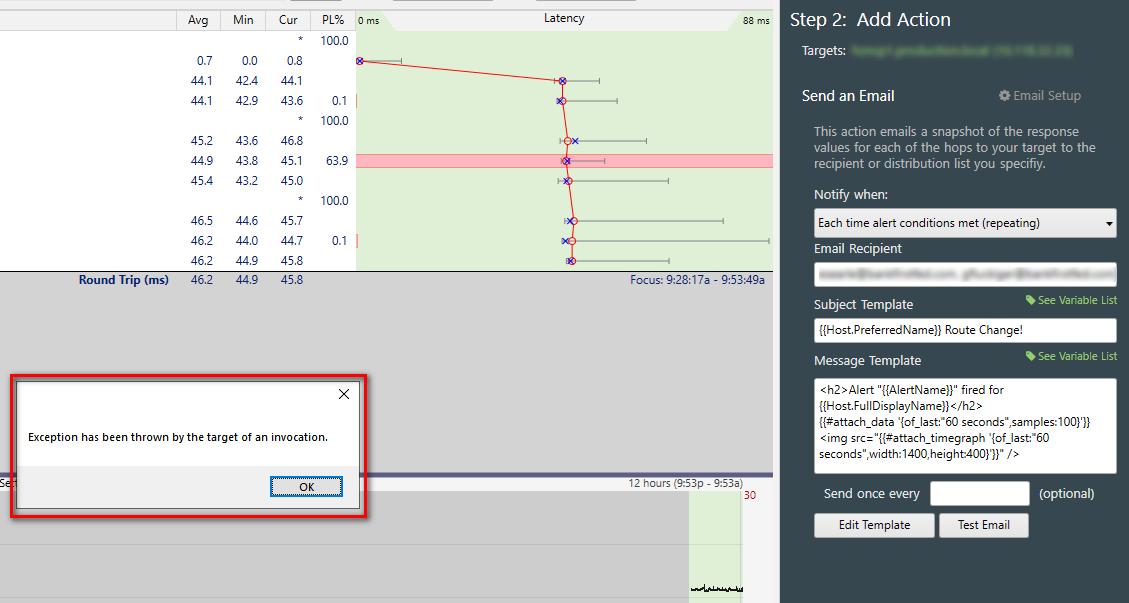
Task: Select the Send once every input box
Action: (979, 493)
